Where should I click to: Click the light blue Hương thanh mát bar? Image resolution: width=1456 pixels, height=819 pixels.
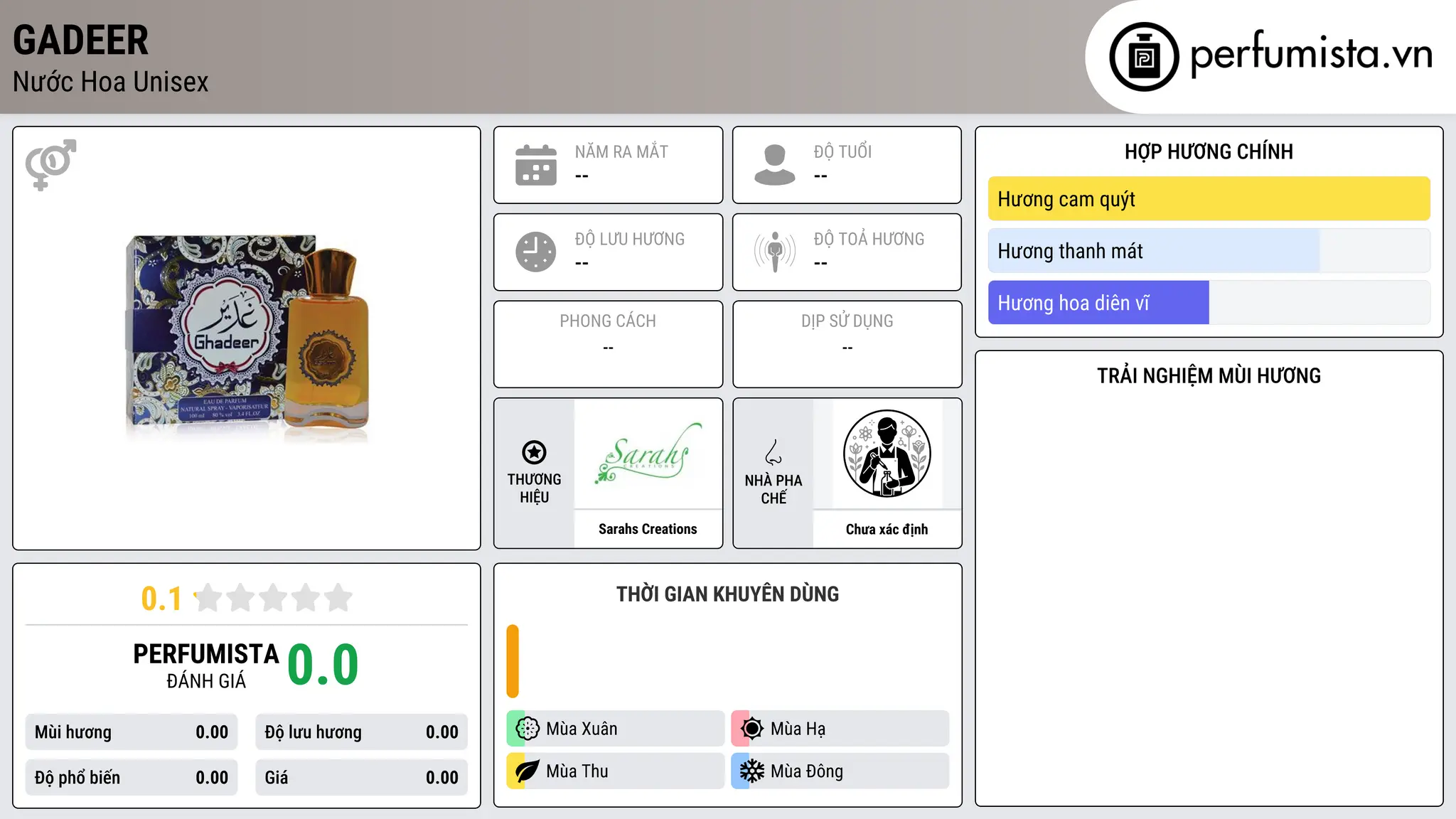point(1154,251)
